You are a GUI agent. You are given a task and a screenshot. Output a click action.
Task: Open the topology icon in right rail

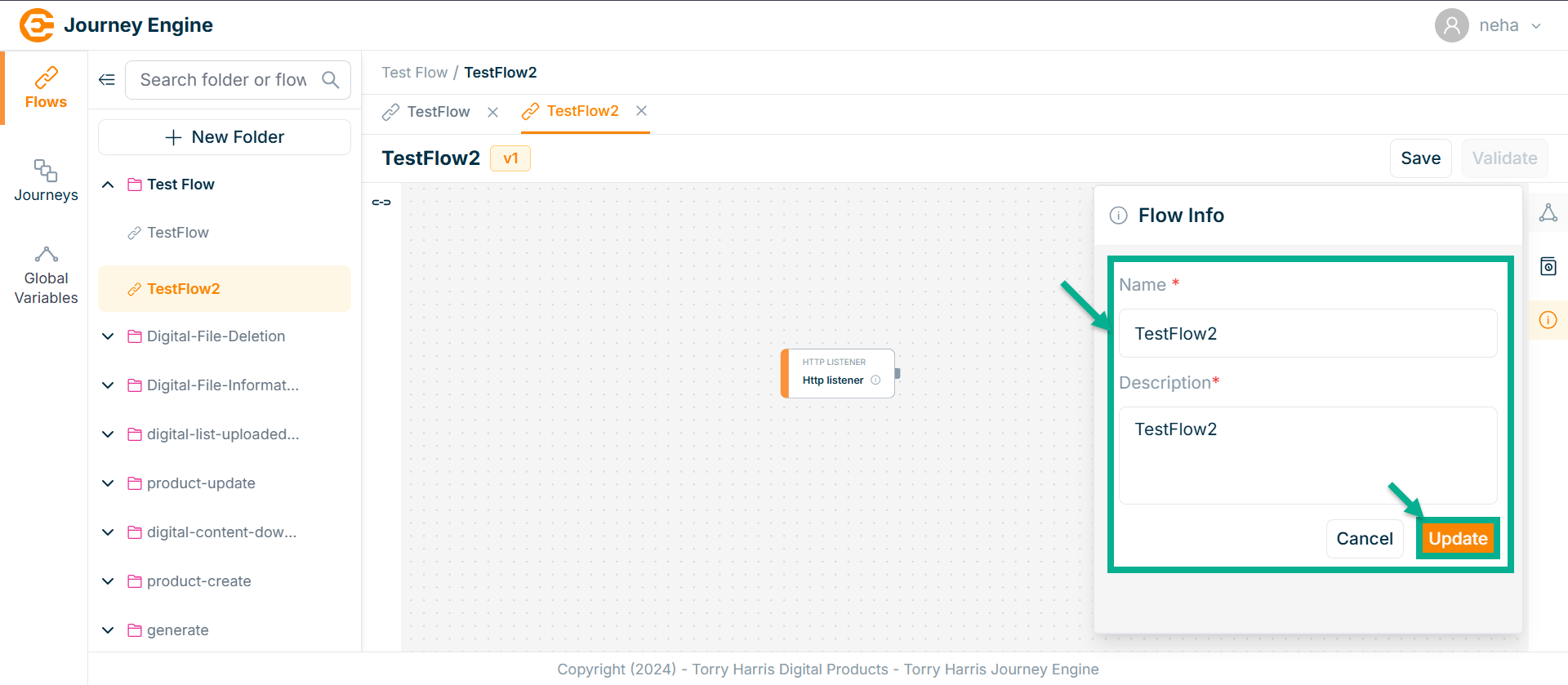(1548, 214)
